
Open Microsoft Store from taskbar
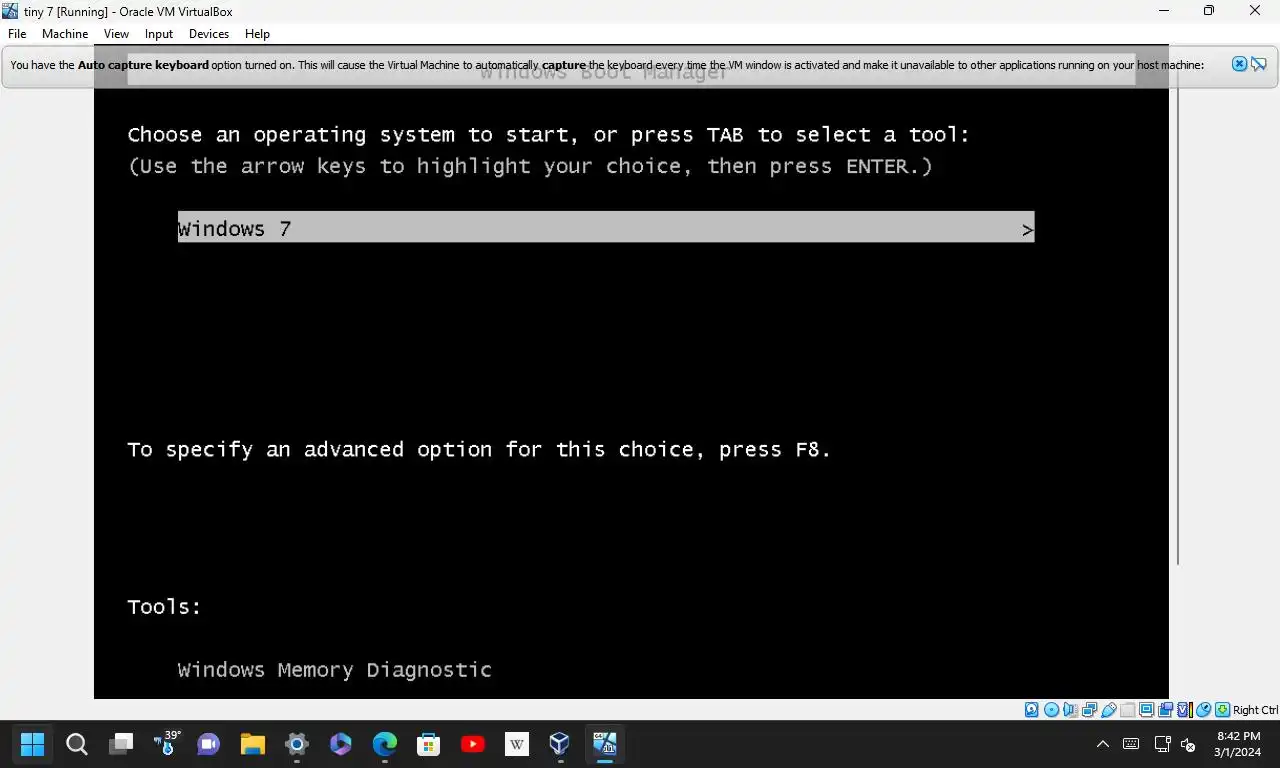point(429,744)
